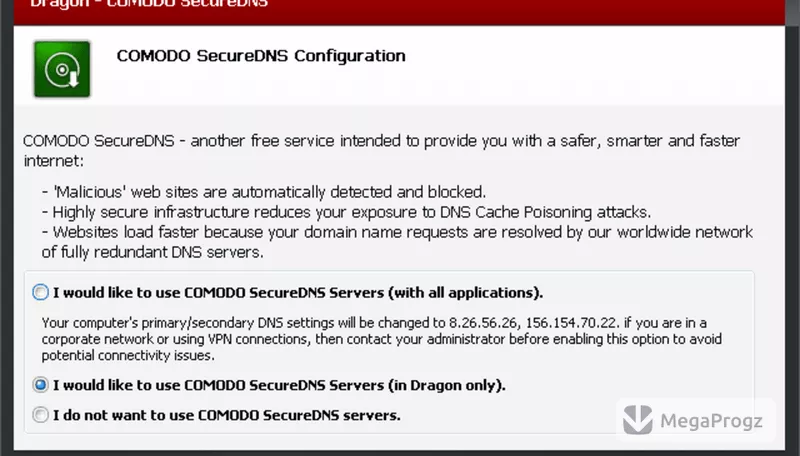Select do not want SecureDNS servers option
The image size is (800, 456).
[x=40, y=415]
